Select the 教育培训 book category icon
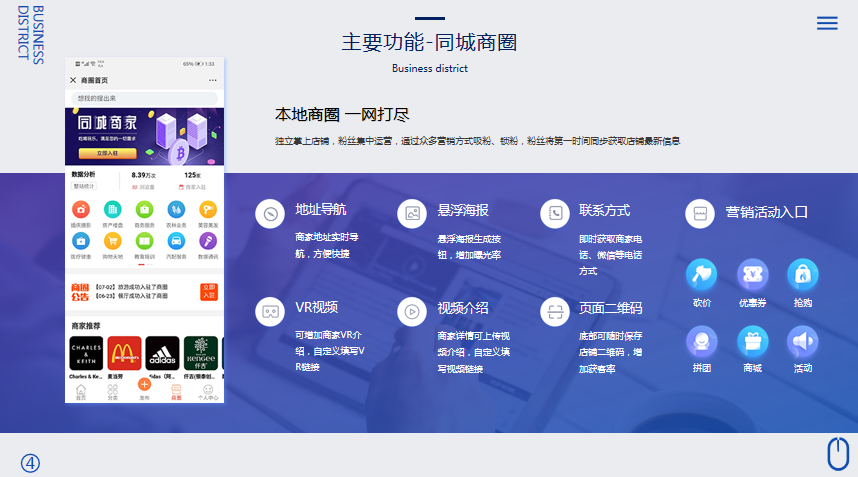 pyautogui.click(x=144, y=241)
